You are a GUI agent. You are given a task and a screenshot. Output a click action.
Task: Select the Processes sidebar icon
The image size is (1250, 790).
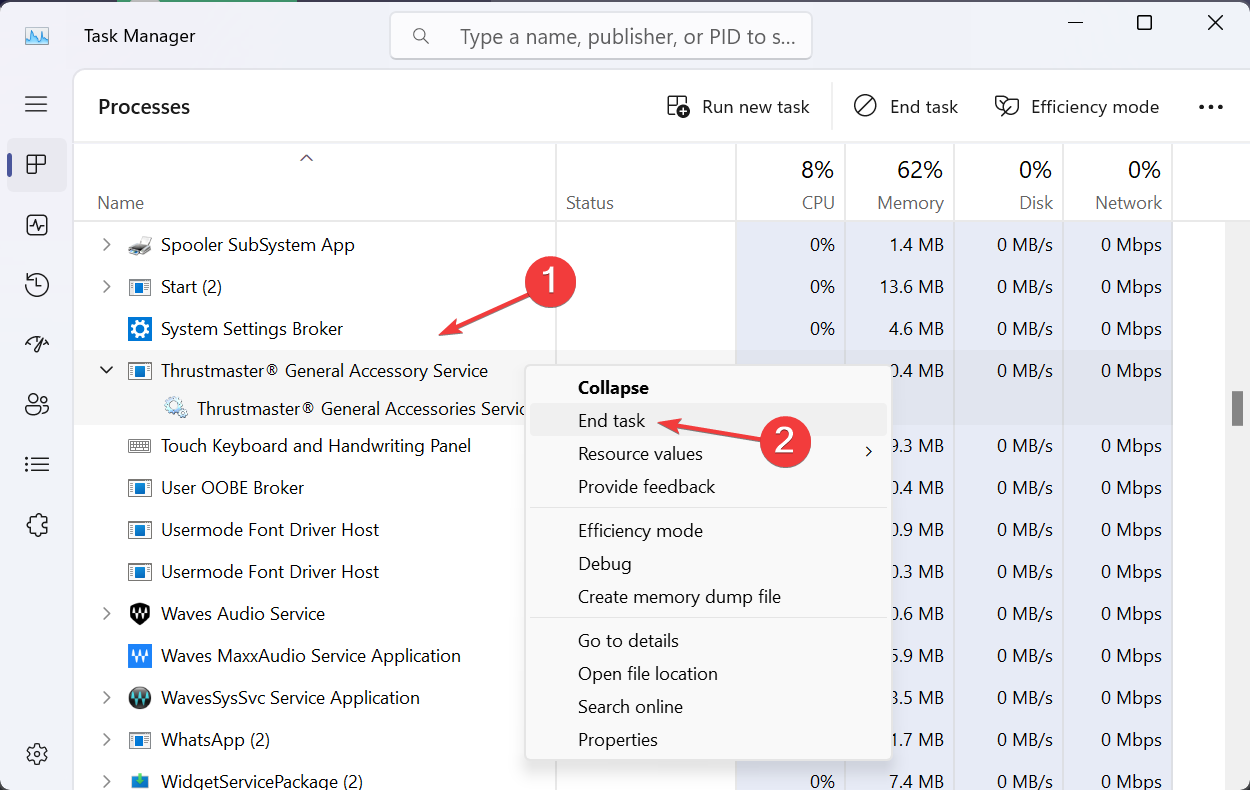pyautogui.click(x=37, y=165)
